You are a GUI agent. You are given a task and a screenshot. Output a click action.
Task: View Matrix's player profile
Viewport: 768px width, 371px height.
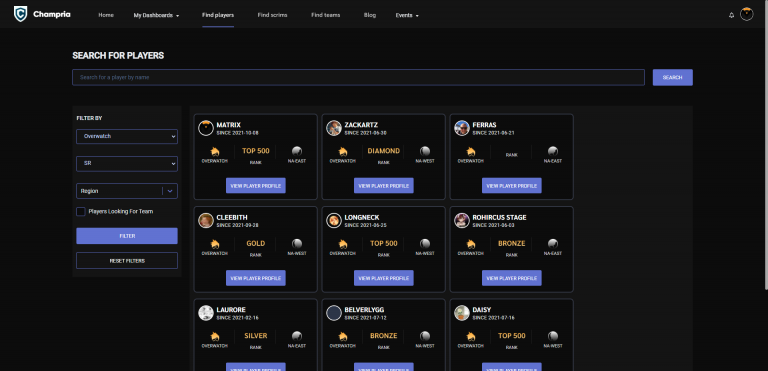coord(256,186)
